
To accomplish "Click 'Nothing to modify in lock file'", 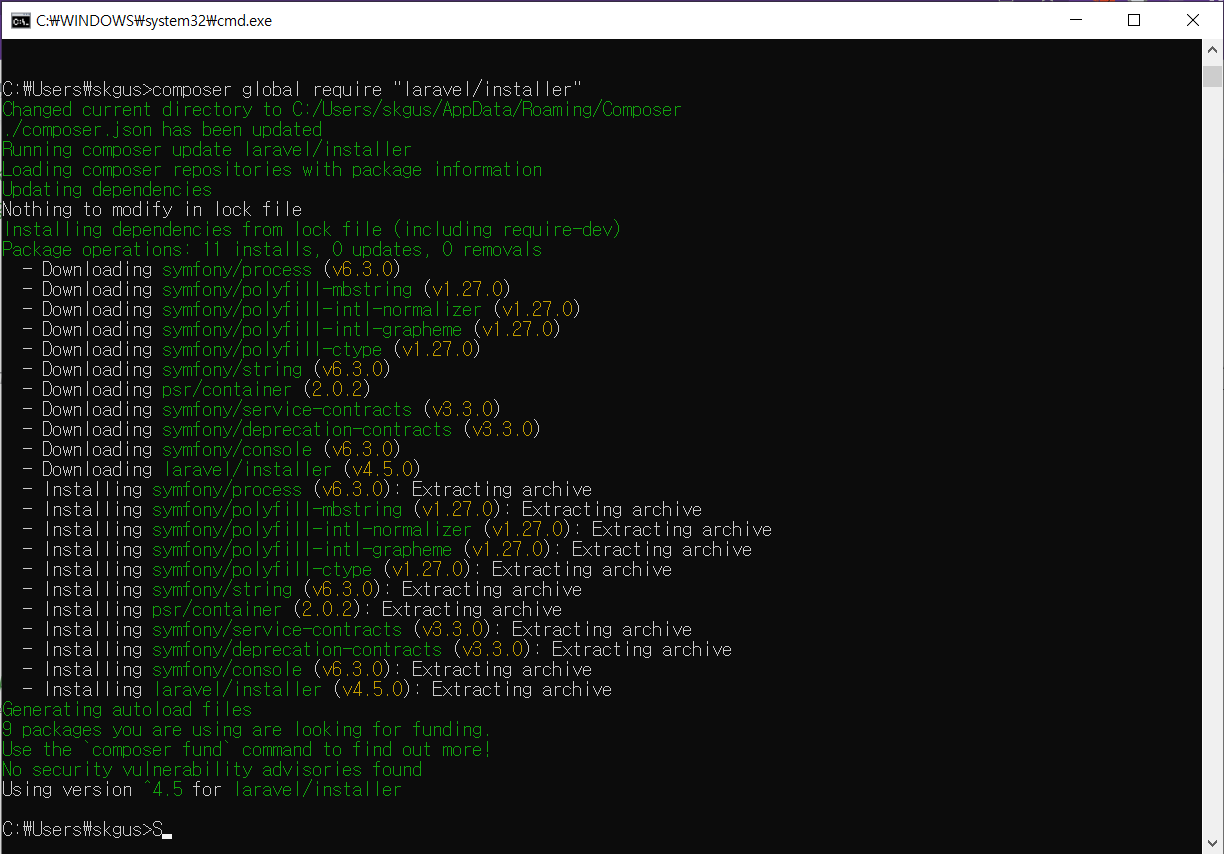I will (152, 209).
